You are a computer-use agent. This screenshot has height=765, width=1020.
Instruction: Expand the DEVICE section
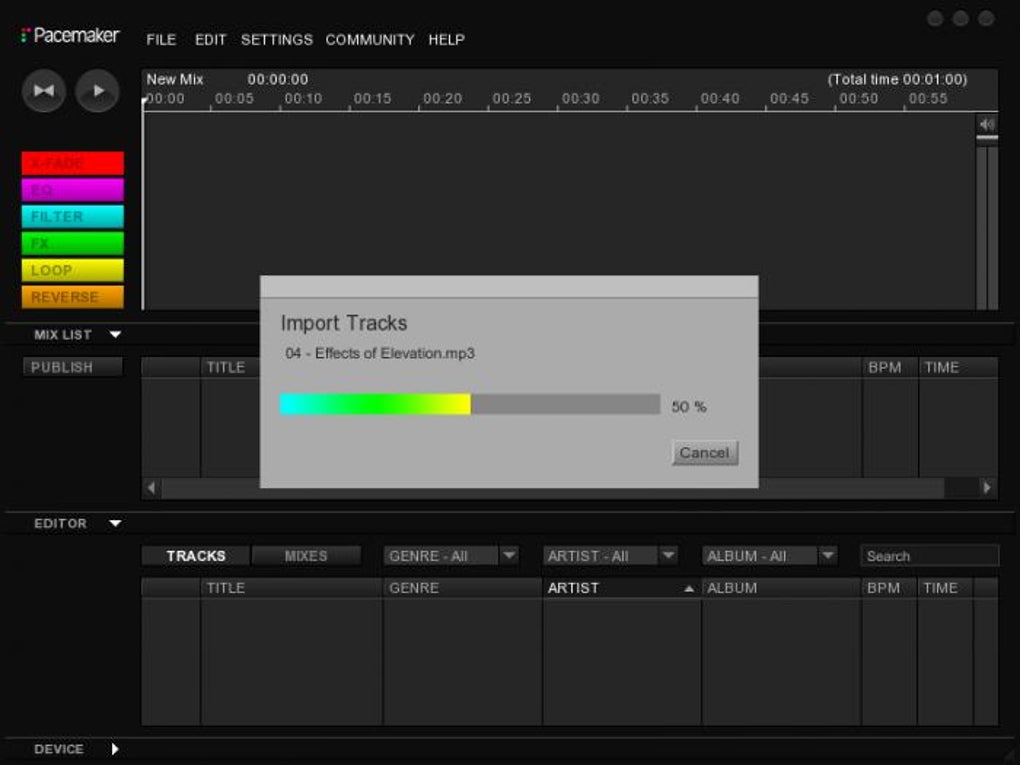tap(115, 749)
